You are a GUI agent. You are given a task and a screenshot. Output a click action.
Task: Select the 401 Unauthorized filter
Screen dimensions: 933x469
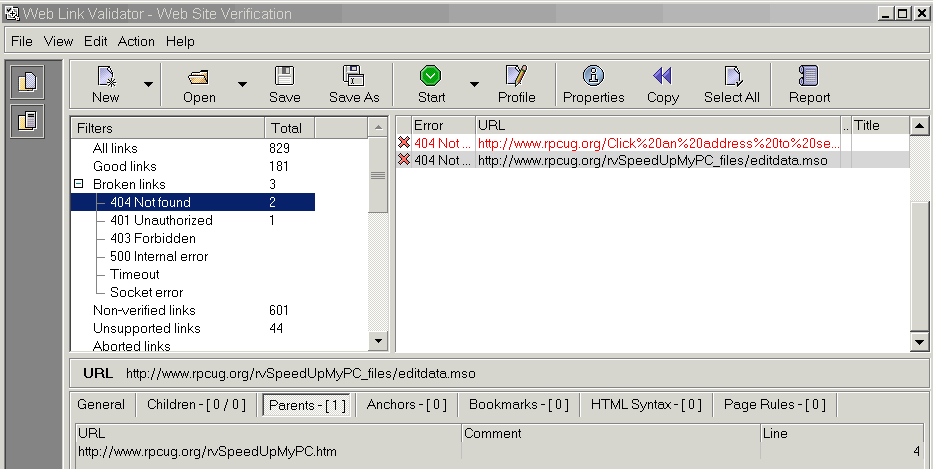[x=161, y=220]
